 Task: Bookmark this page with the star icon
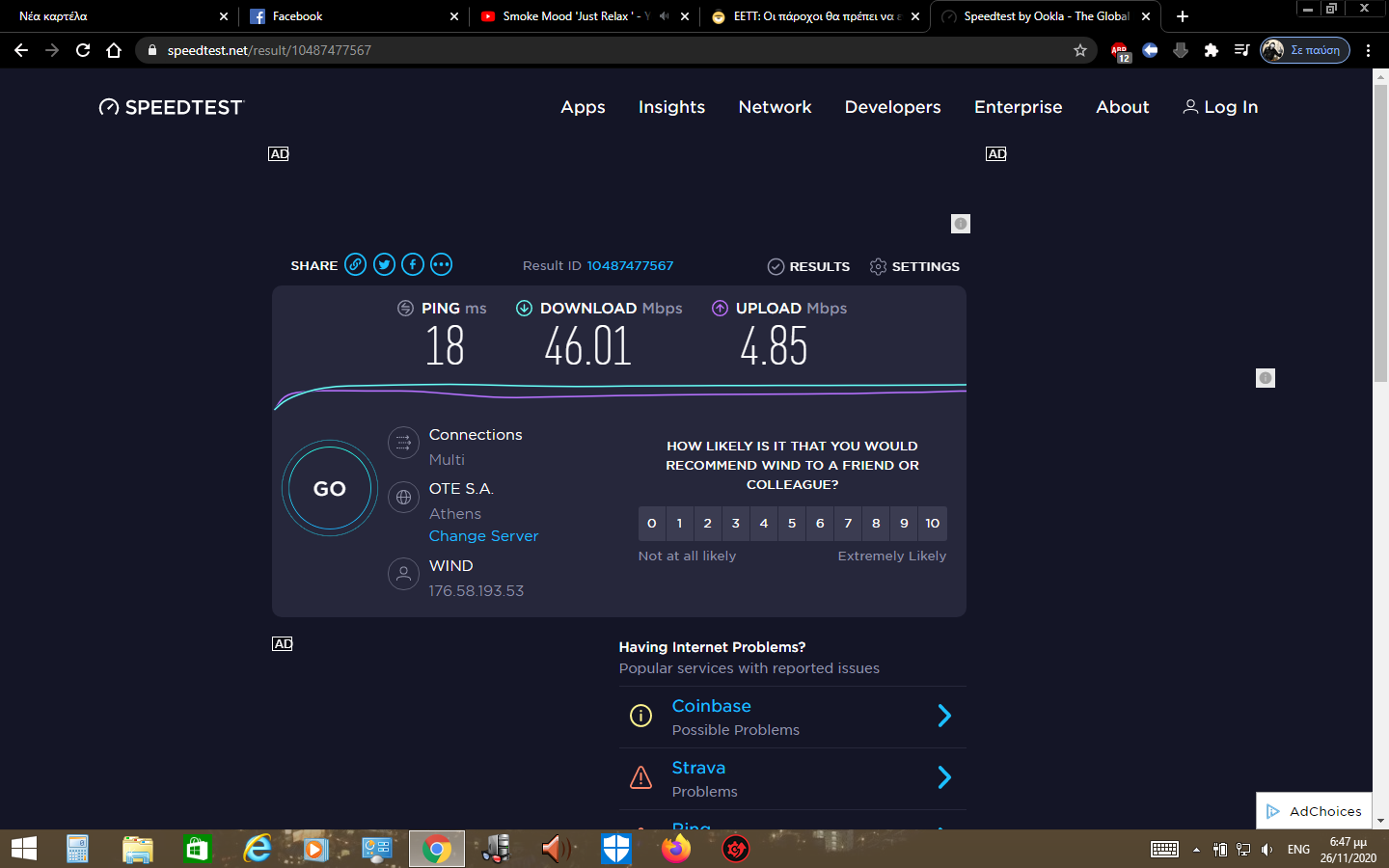1080,50
